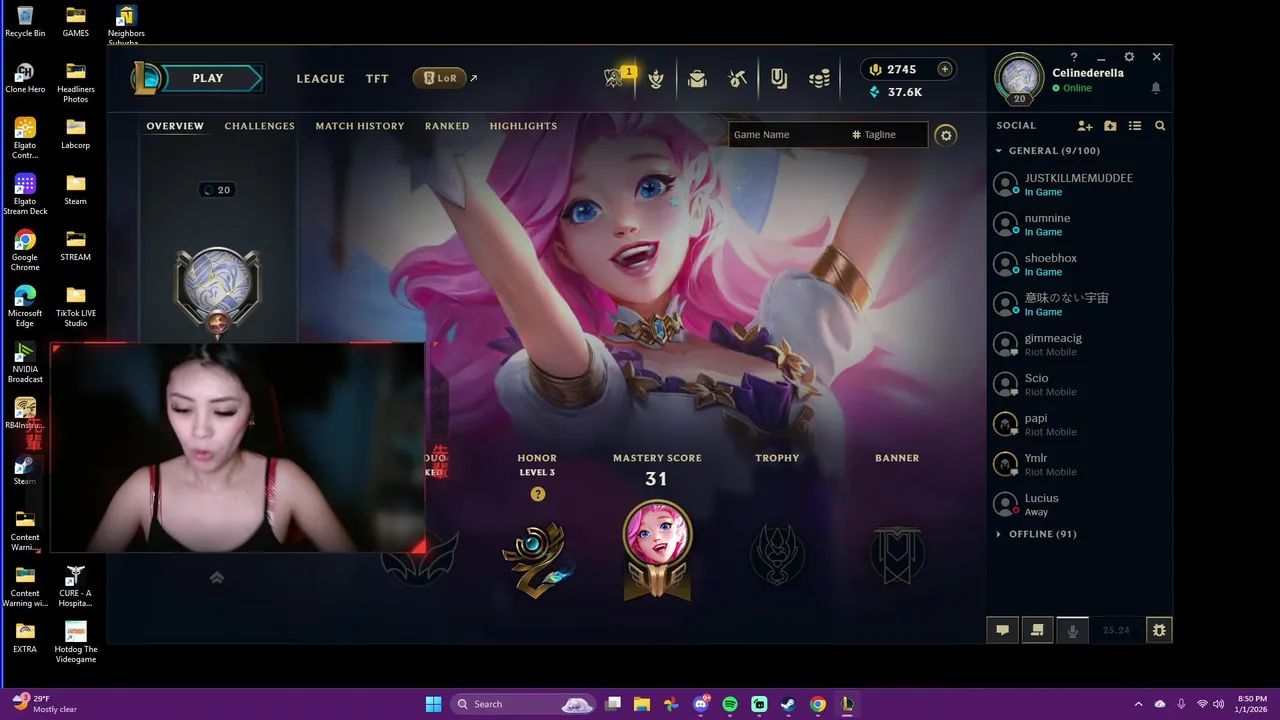The image size is (1280, 720).
Task: Open the Ranked tab
Action: [447, 126]
